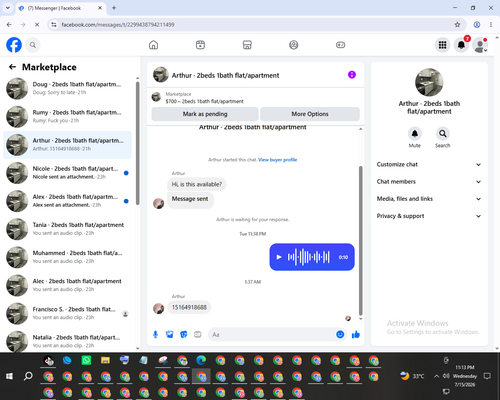Screen dimensions: 500x400
Task: Send a thumbs-up like
Action: [356, 334]
